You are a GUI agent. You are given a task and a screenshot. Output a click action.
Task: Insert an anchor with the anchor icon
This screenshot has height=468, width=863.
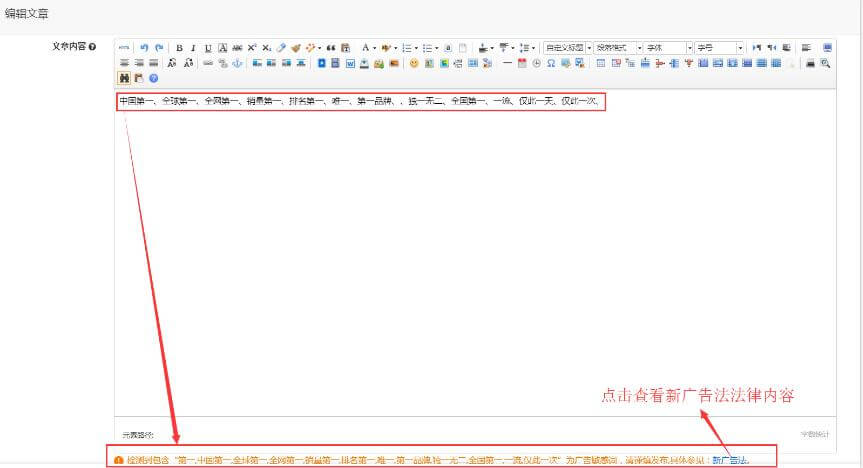tap(237, 63)
